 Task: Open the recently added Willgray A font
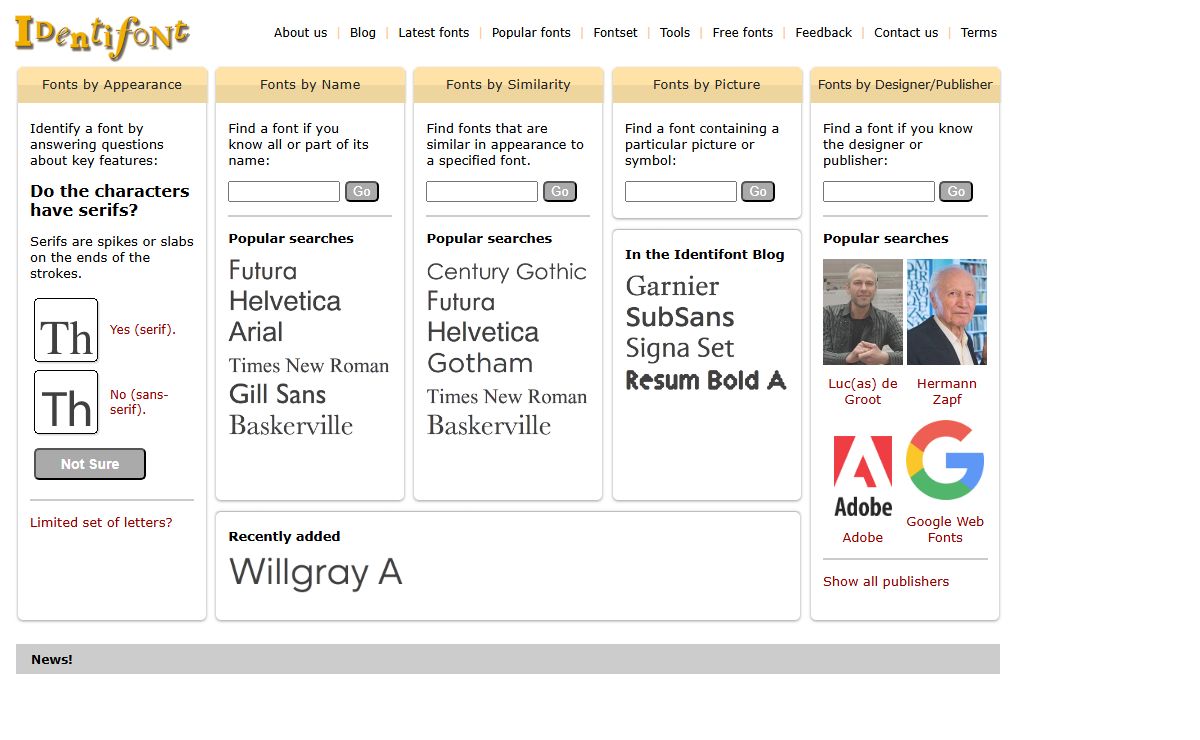pos(316,572)
